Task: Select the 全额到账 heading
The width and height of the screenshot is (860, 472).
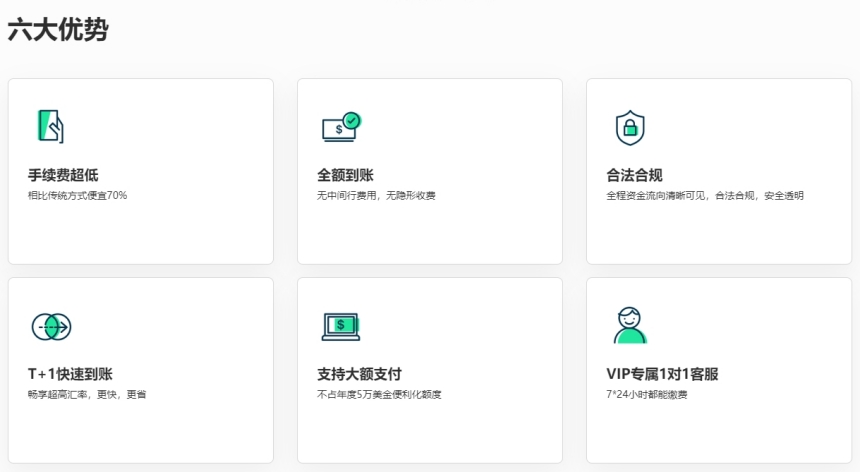Action: (x=345, y=175)
